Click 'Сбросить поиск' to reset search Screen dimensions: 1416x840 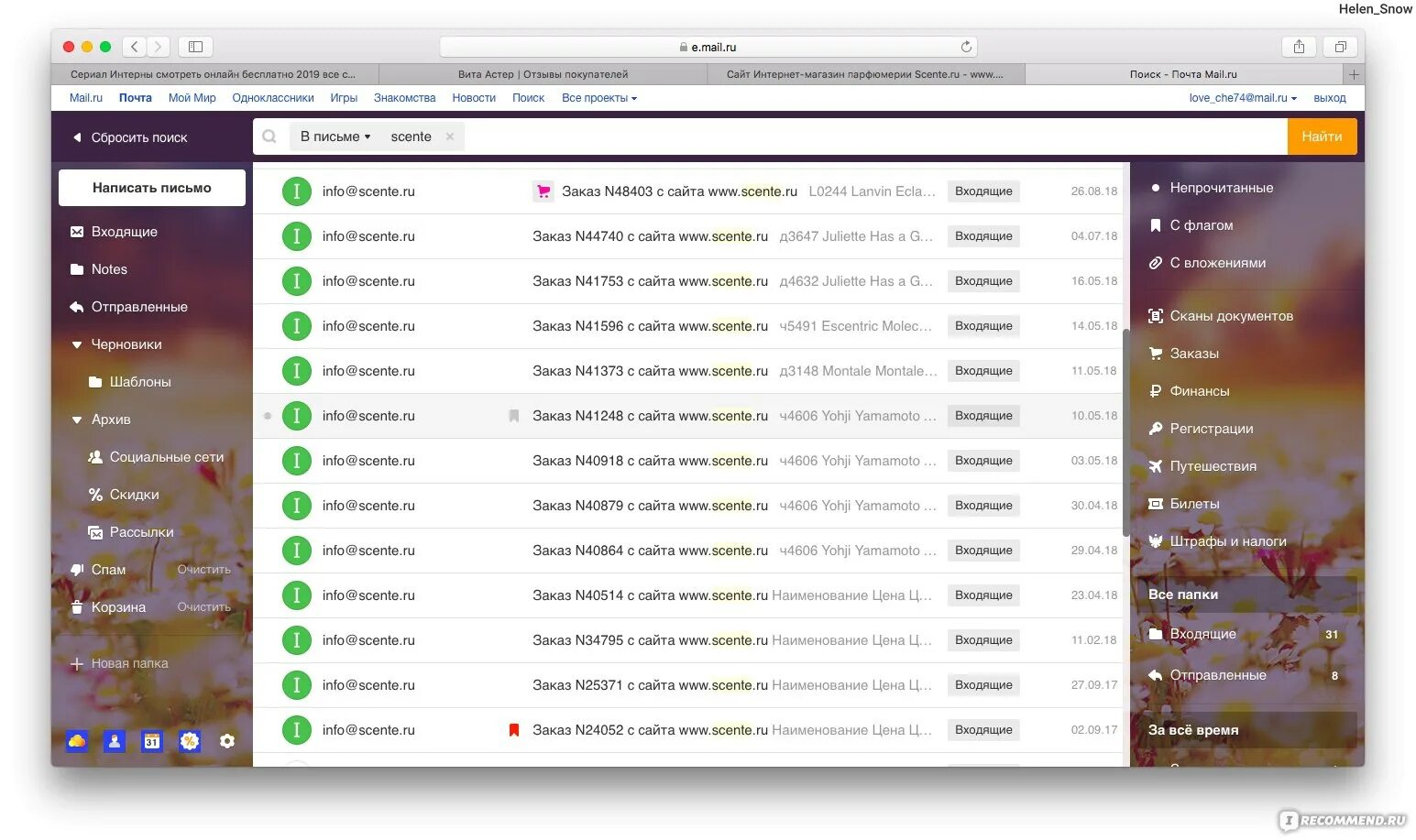[130, 137]
